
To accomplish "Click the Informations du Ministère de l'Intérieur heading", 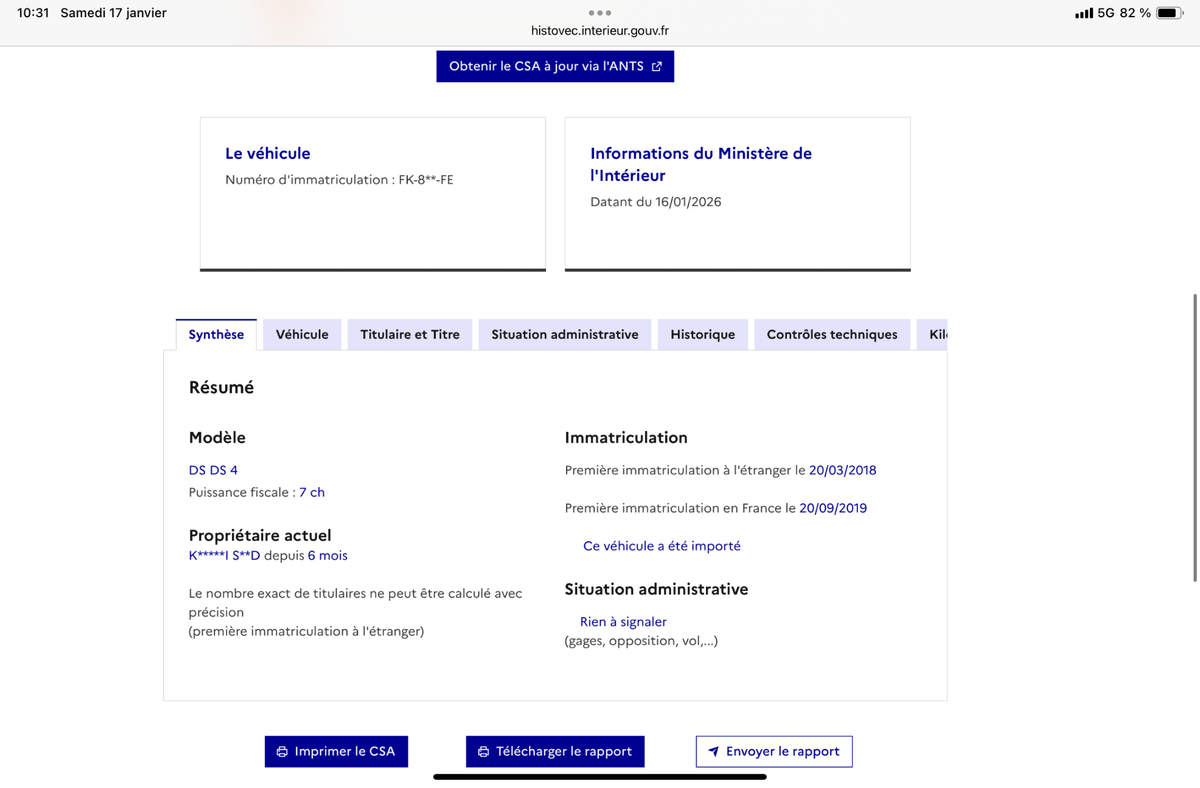I will pyautogui.click(x=701, y=164).
